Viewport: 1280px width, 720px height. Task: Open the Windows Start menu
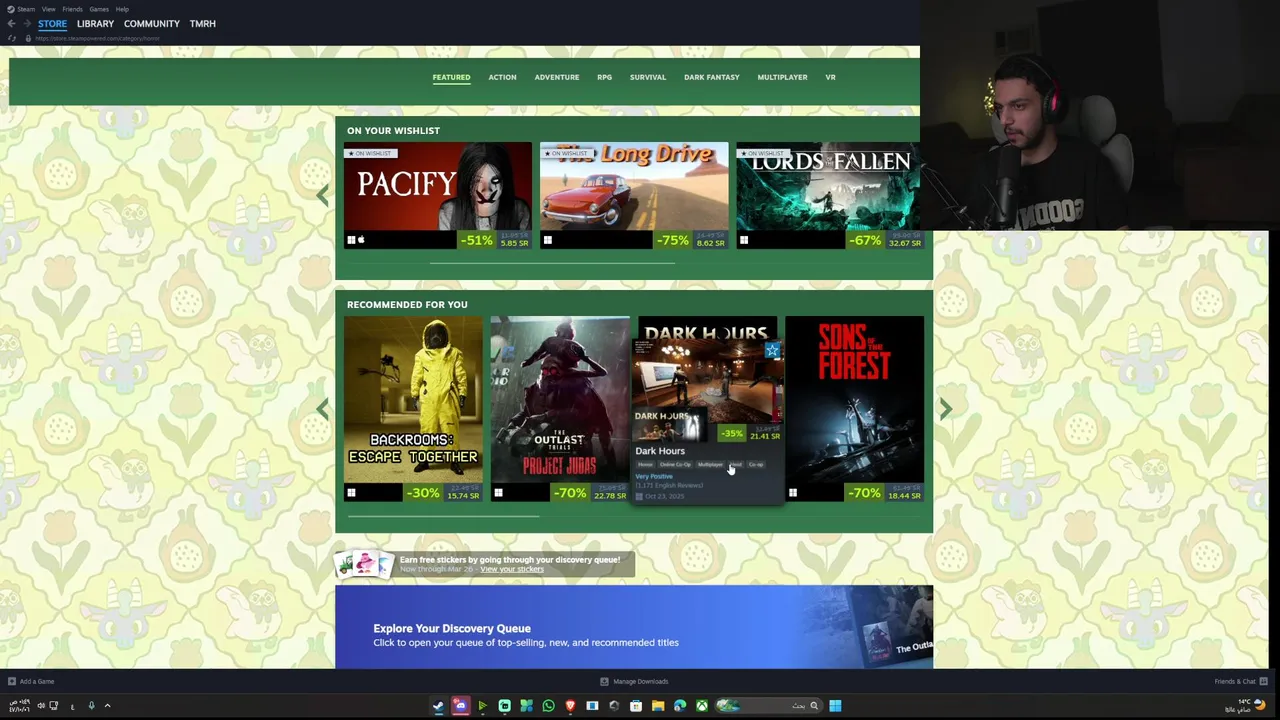tap(835, 706)
